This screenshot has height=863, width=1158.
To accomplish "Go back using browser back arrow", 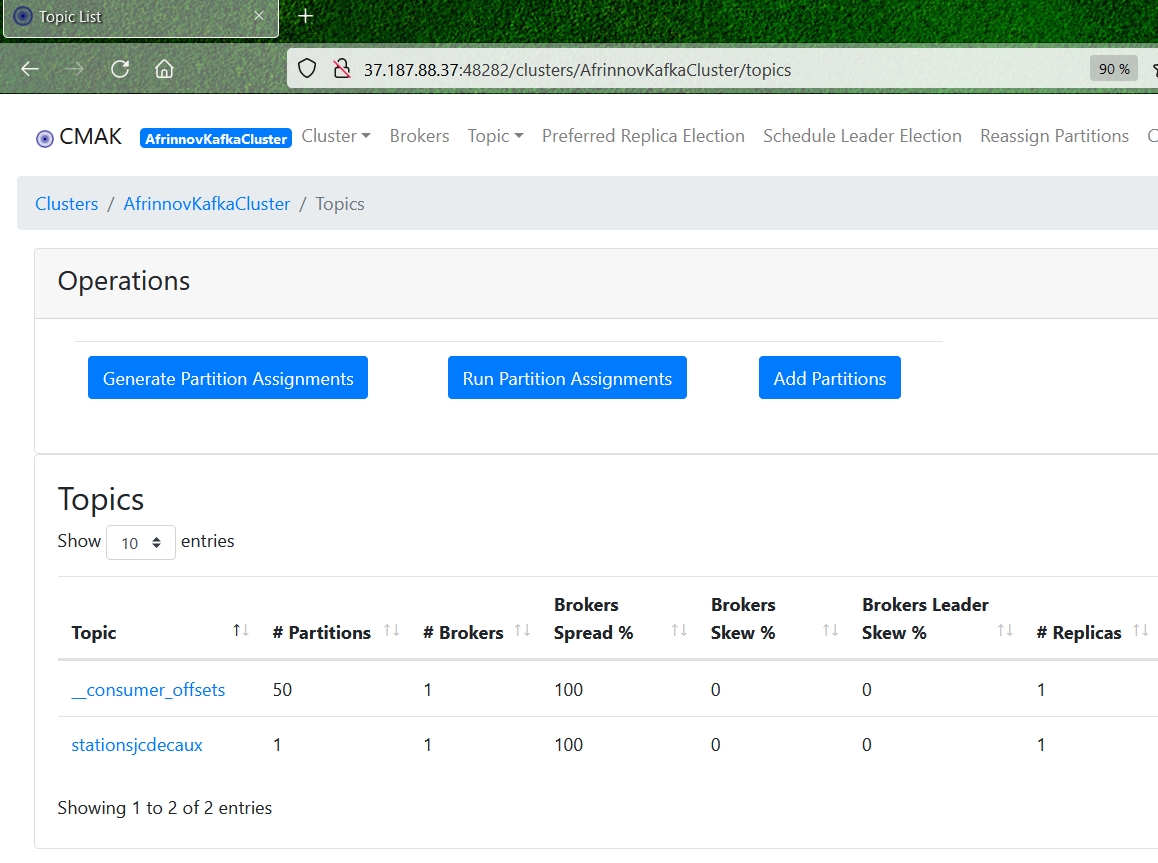I will [30, 69].
